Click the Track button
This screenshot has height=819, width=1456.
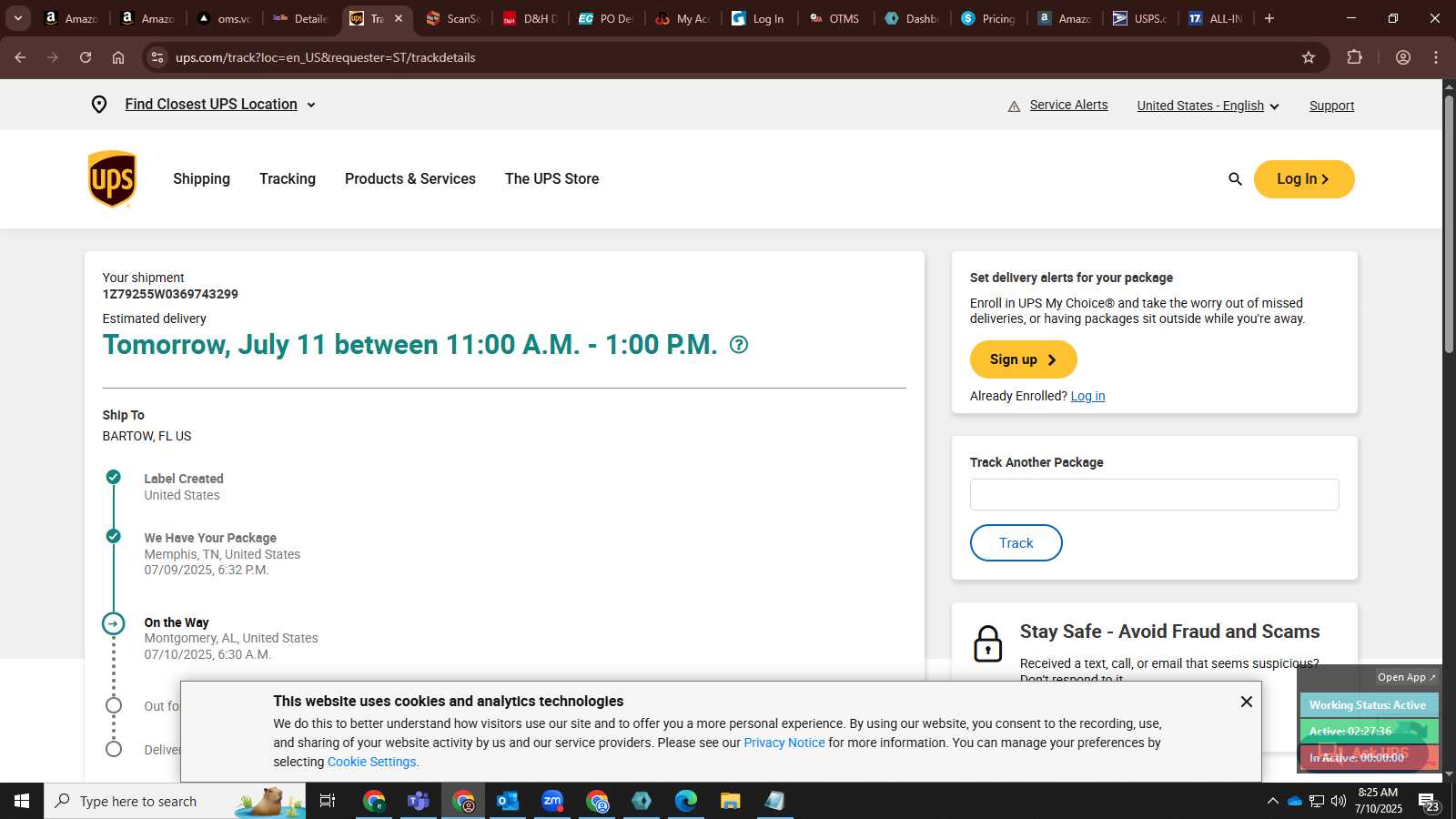tap(1016, 543)
